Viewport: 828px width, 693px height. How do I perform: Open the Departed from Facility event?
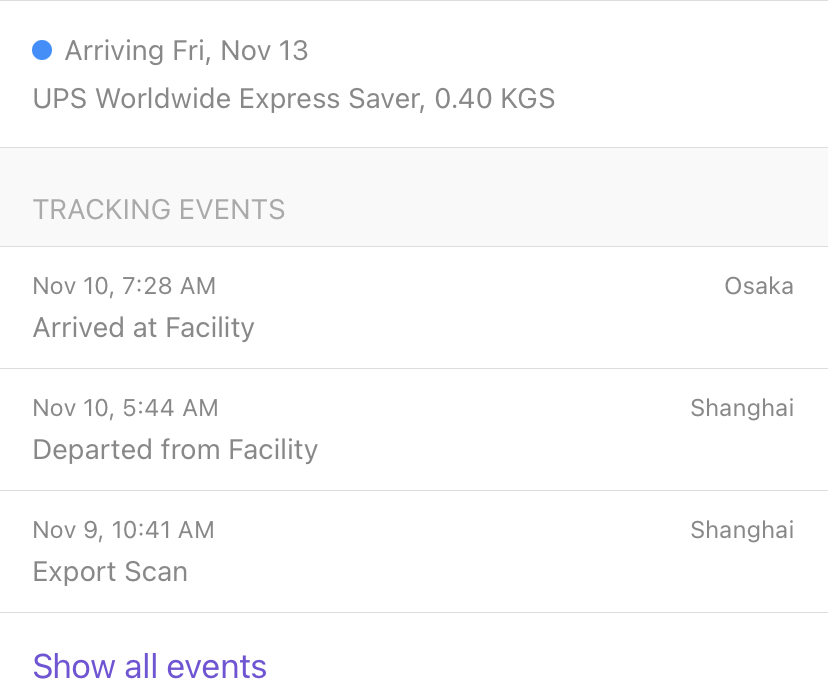[175, 450]
